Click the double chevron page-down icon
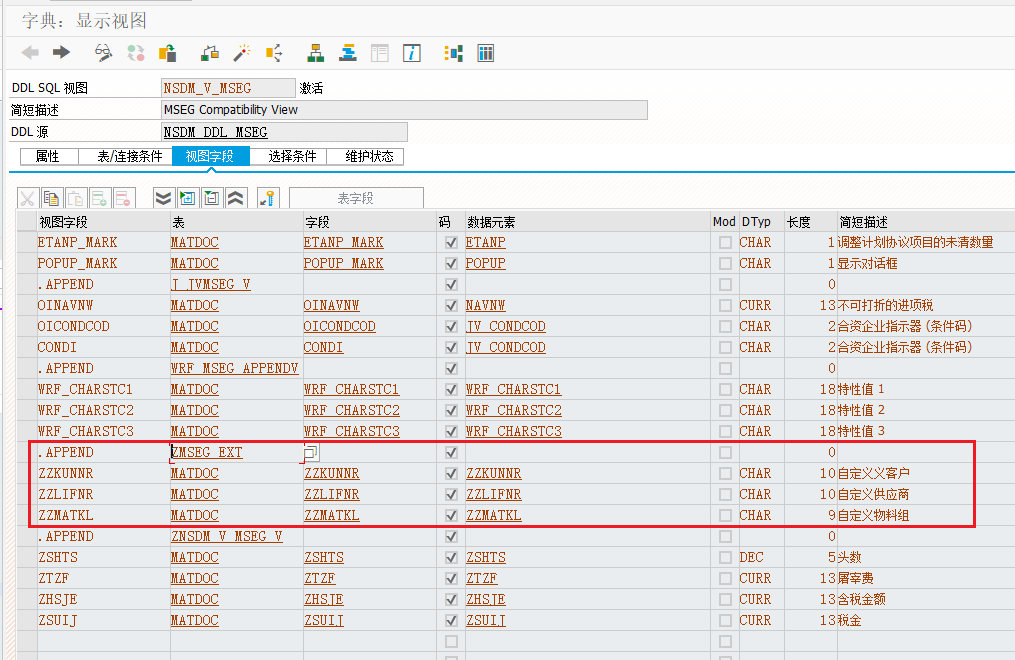Image resolution: width=1015 pixels, height=660 pixels. coord(162,197)
